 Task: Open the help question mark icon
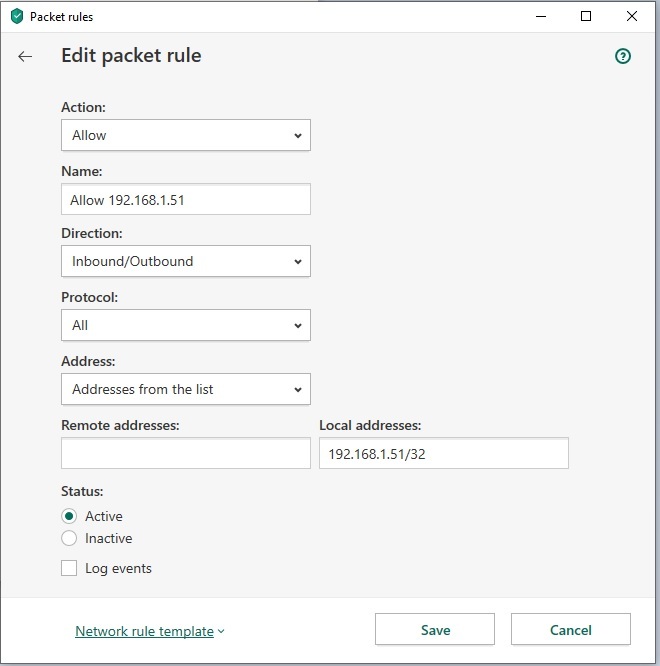click(x=623, y=57)
